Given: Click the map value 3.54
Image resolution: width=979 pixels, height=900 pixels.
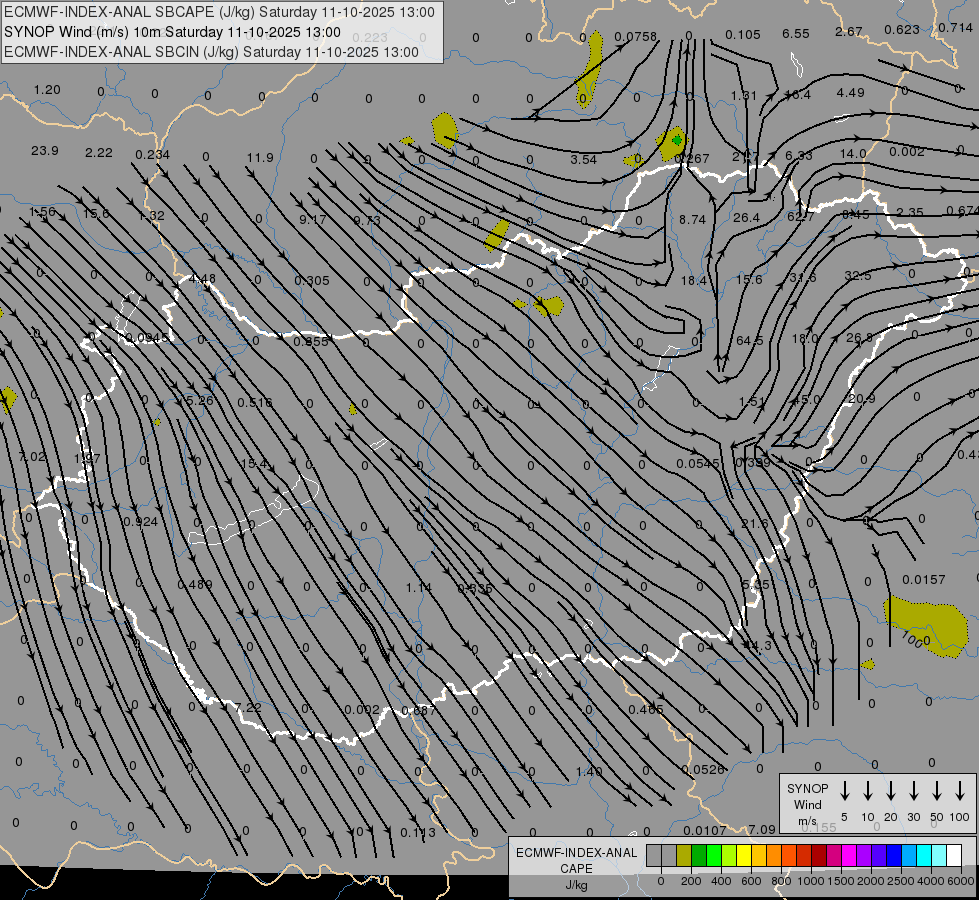Looking at the screenshot, I should pos(583,159).
